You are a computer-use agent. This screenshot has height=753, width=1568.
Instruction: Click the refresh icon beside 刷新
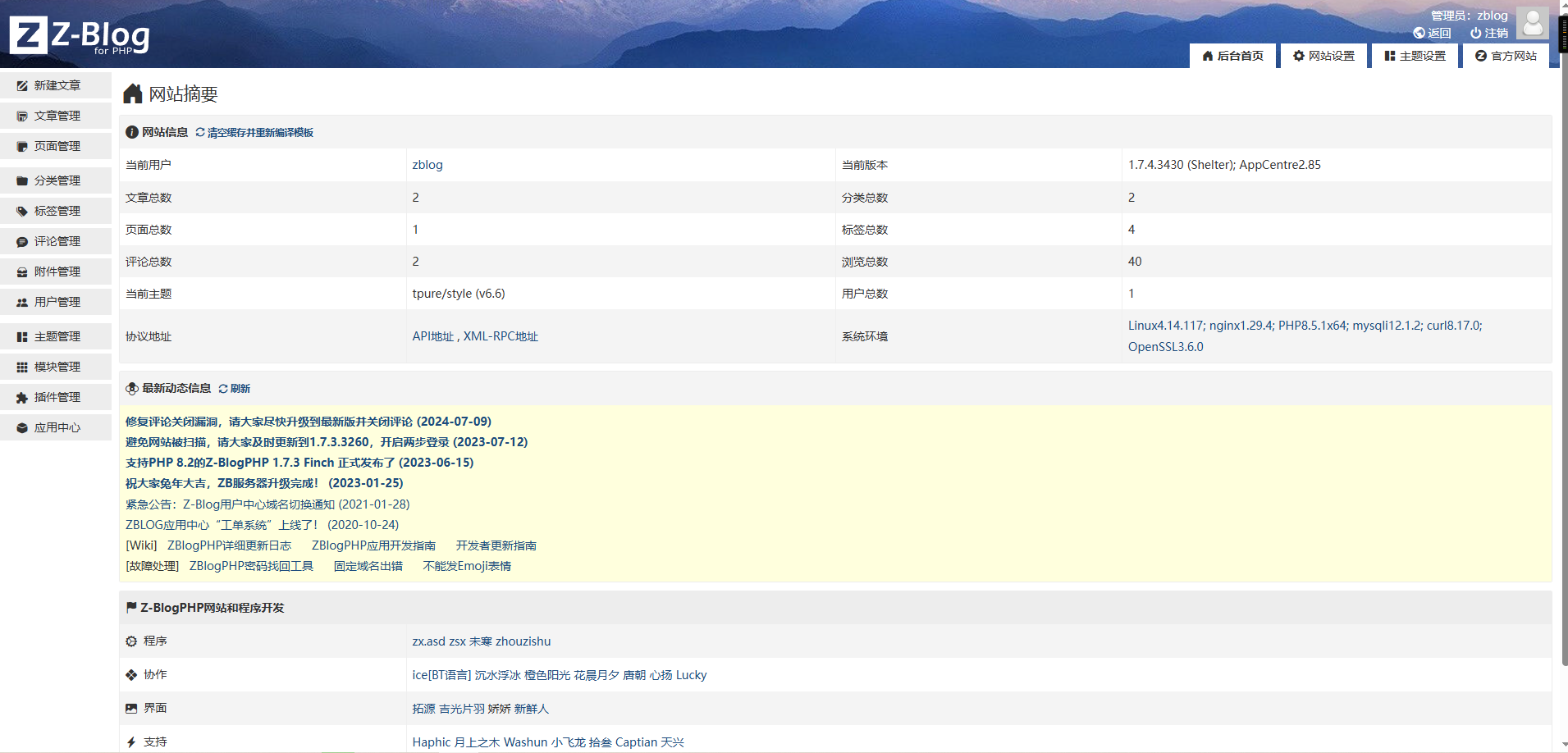point(223,389)
